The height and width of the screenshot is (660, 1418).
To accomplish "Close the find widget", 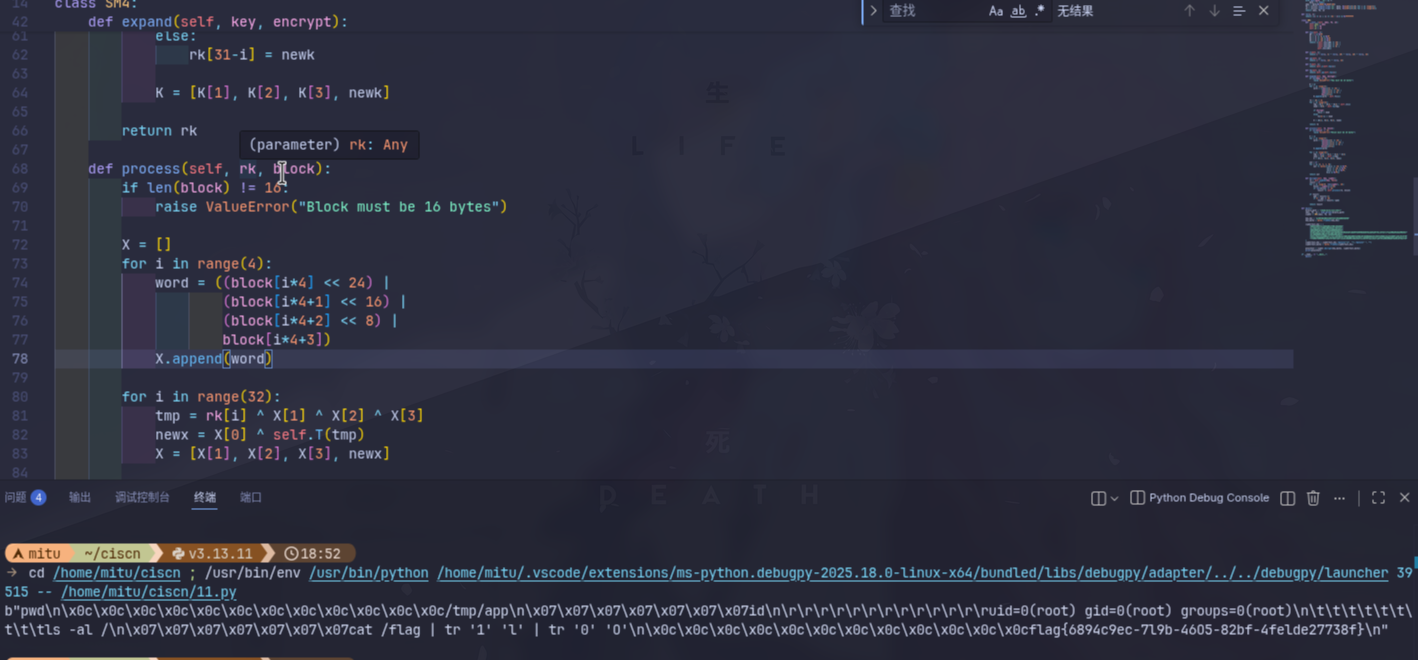I will [1264, 11].
